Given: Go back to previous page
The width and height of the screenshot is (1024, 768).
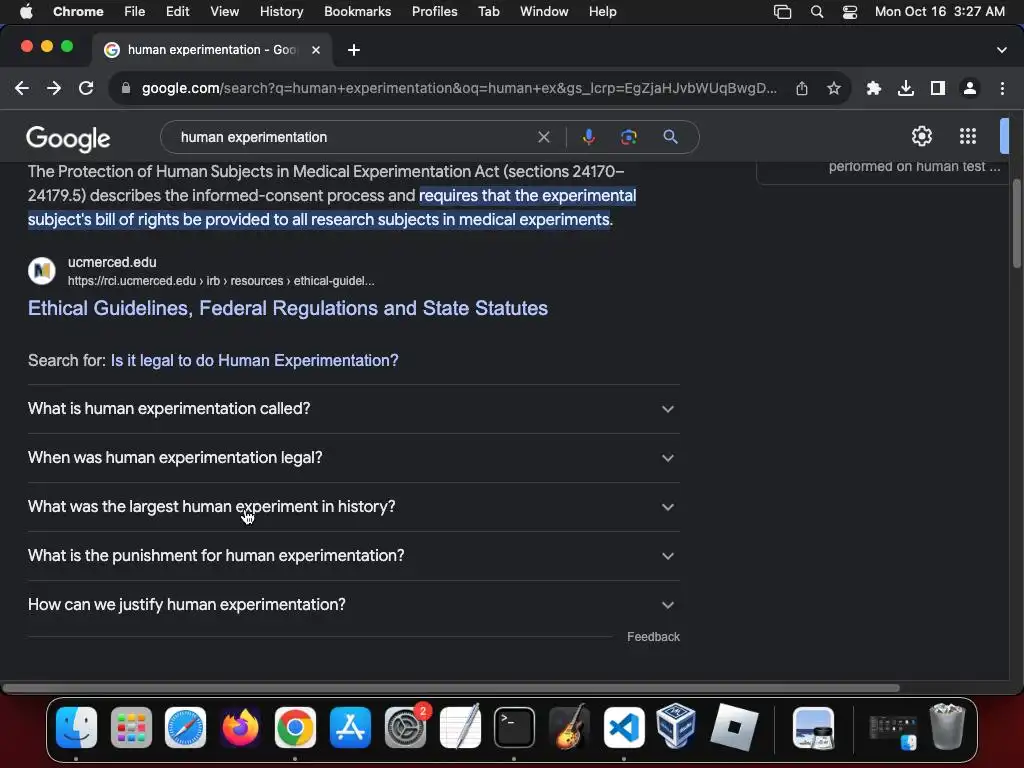Looking at the screenshot, I should (x=22, y=88).
